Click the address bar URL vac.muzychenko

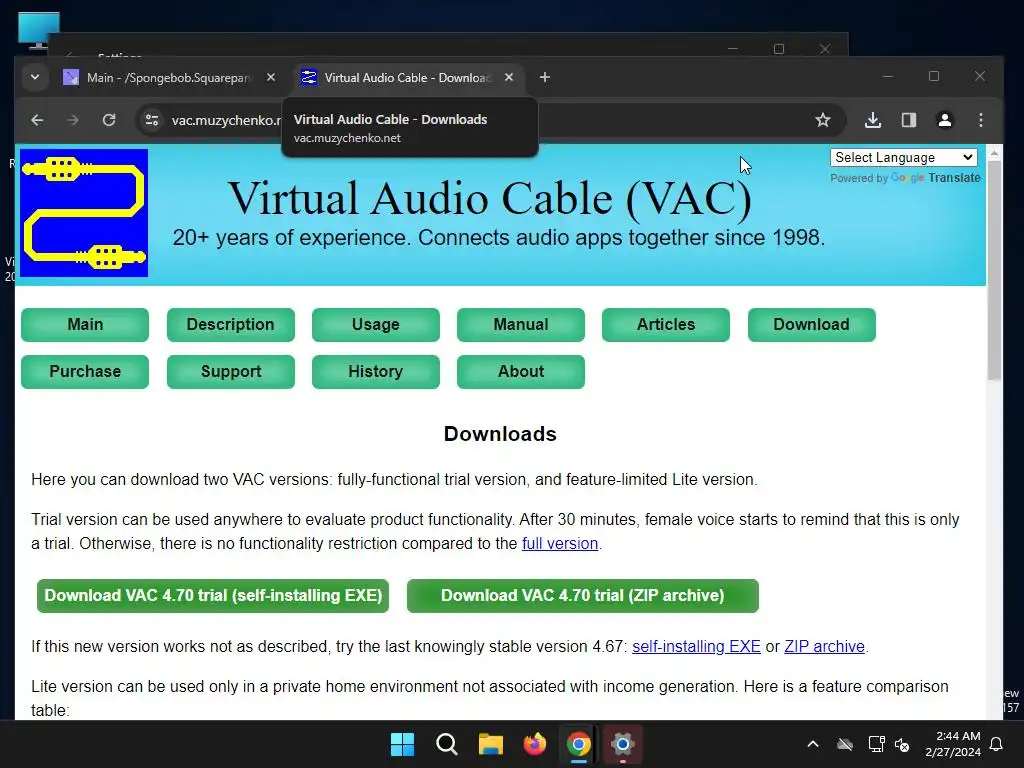click(x=226, y=120)
